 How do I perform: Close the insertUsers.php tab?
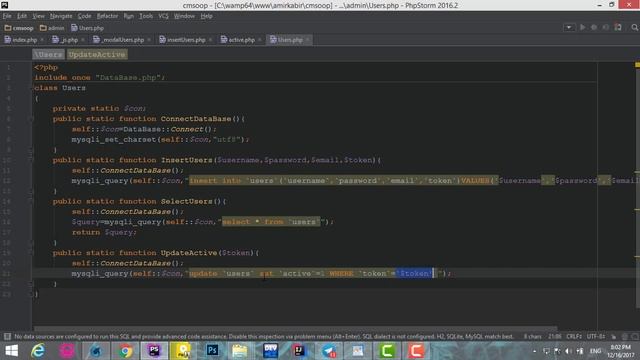[x=210, y=40]
